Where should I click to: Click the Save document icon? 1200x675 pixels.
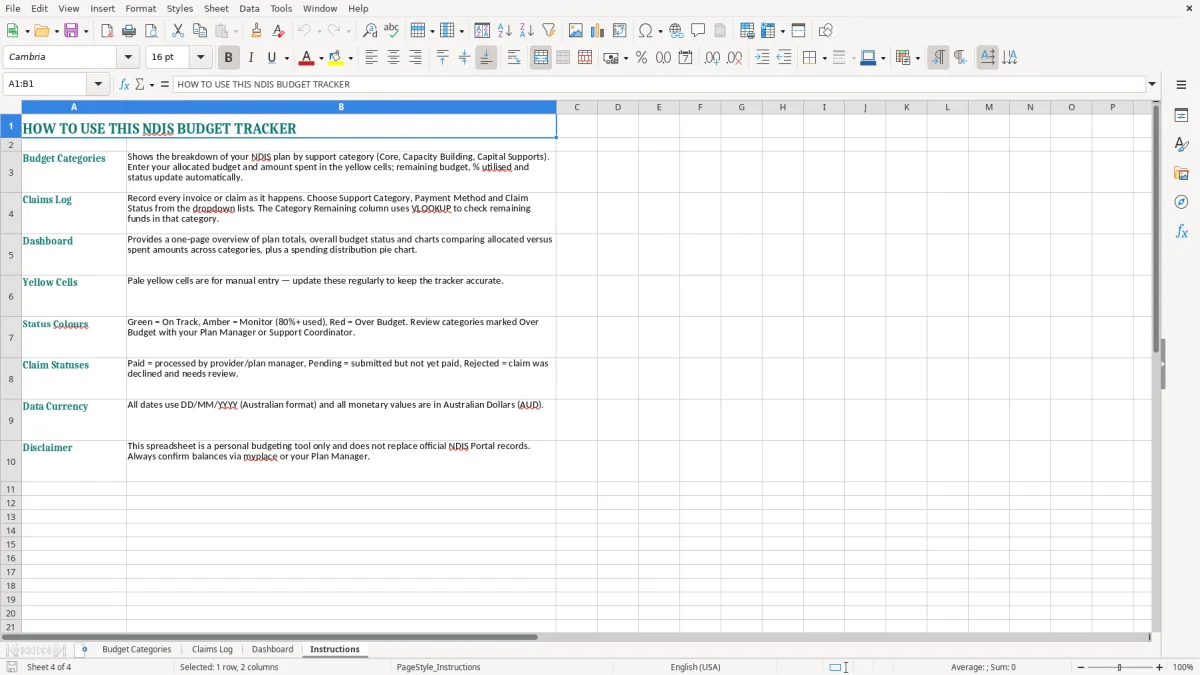(x=71, y=31)
